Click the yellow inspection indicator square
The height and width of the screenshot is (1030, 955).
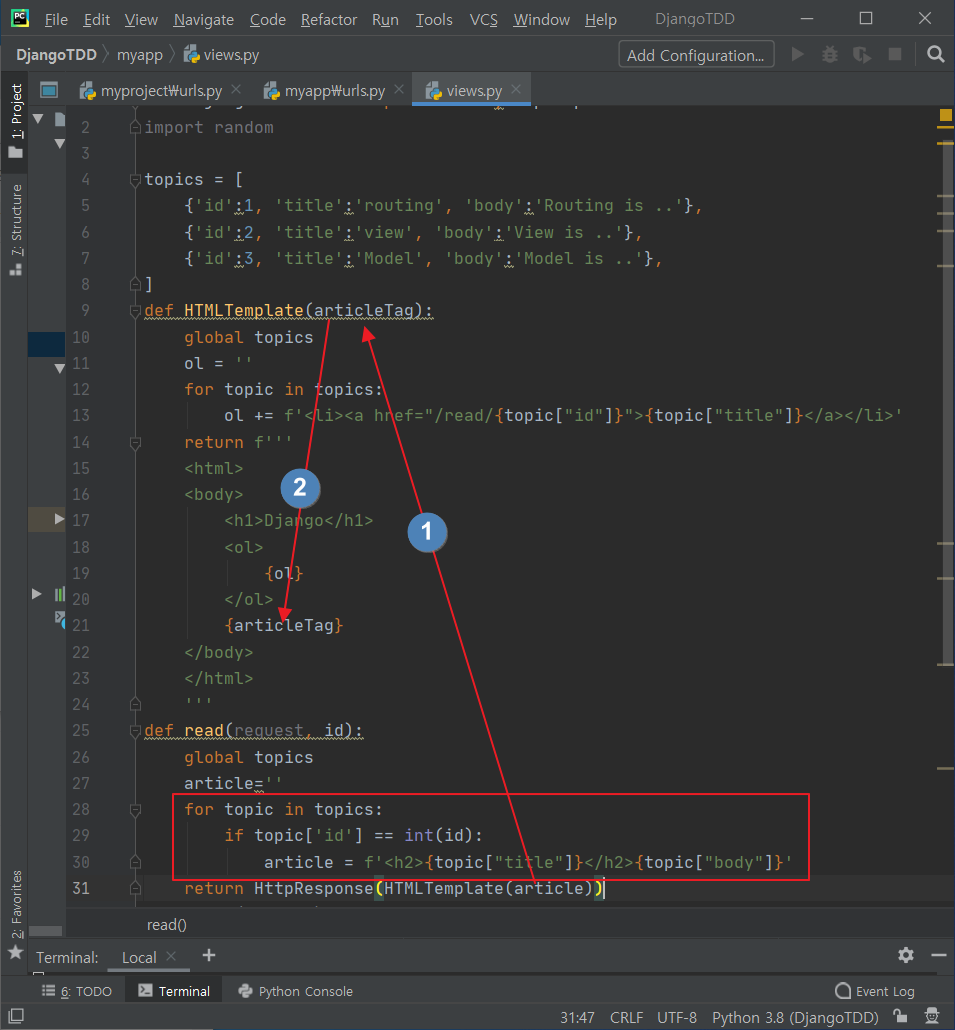[946, 116]
